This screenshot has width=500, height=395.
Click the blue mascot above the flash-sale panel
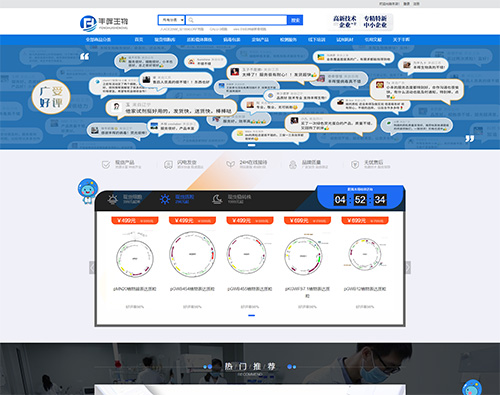tap(88, 191)
